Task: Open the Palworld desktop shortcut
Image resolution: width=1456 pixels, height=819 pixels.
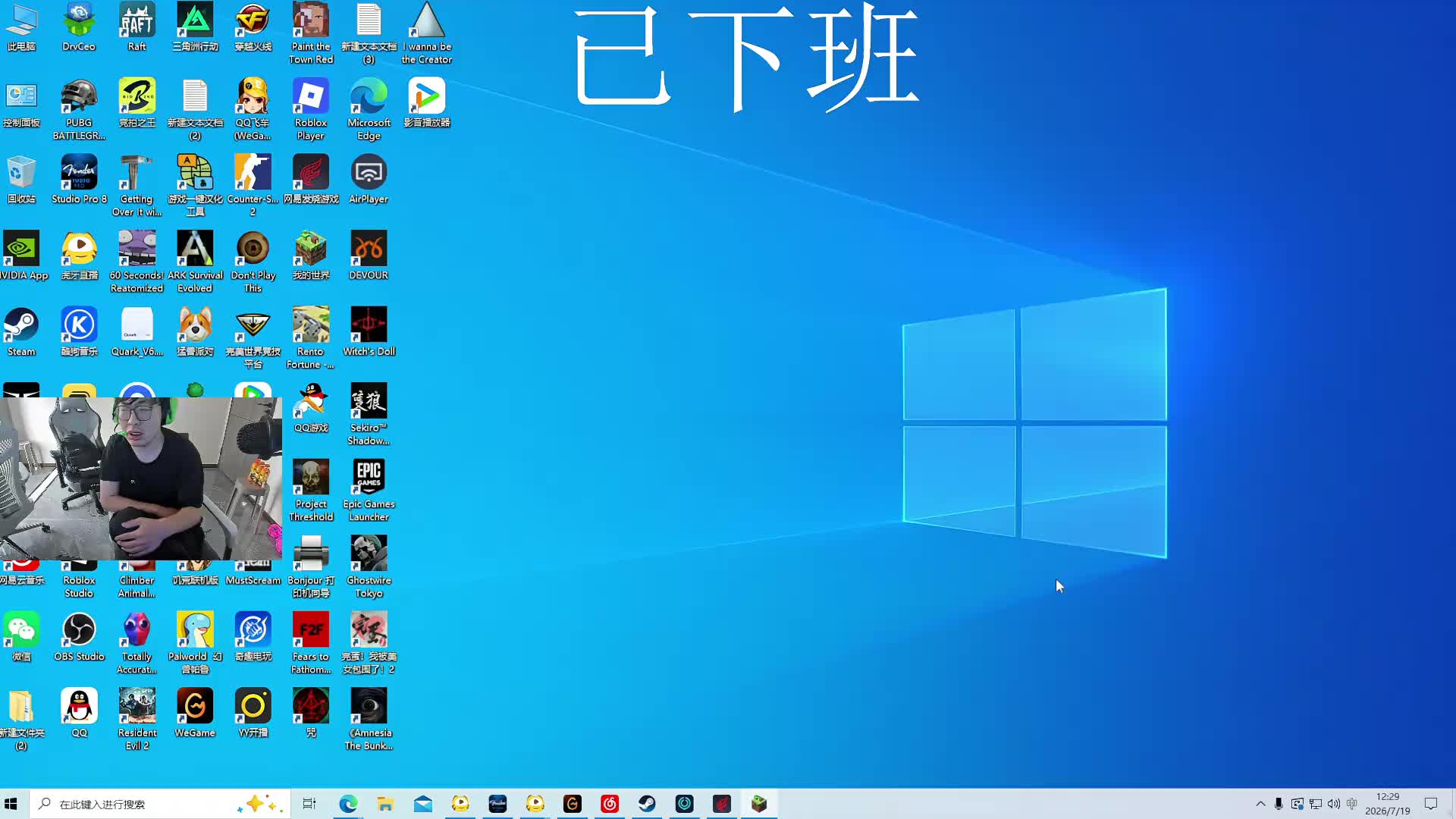Action: tap(195, 643)
